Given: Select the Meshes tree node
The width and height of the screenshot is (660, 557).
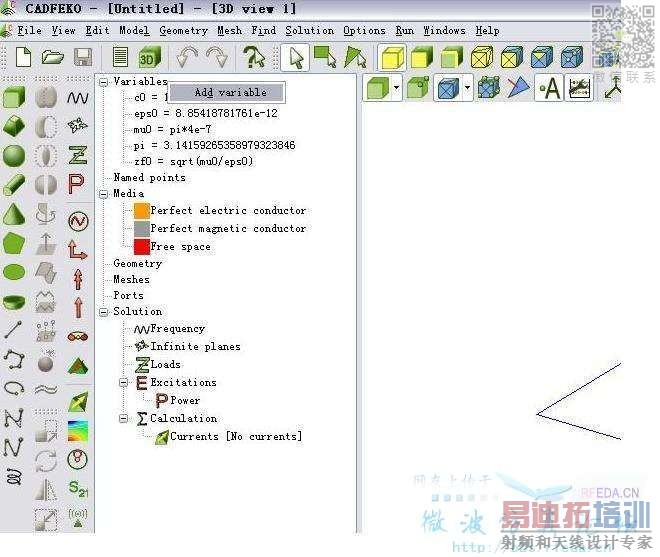Looking at the screenshot, I should 131,280.
